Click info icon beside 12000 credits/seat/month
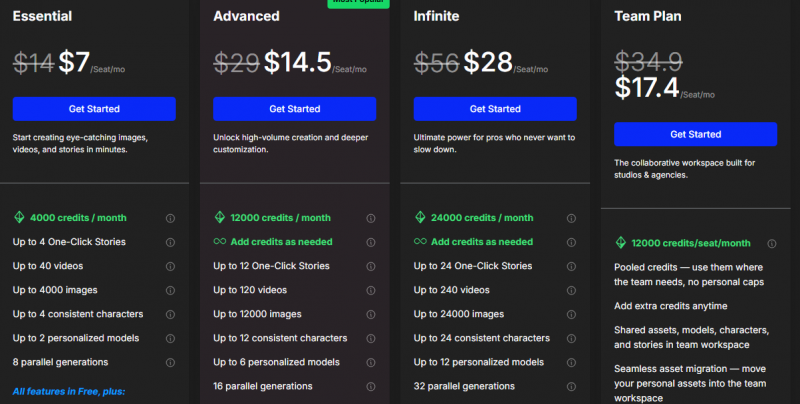This screenshot has width=800, height=404. click(772, 244)
